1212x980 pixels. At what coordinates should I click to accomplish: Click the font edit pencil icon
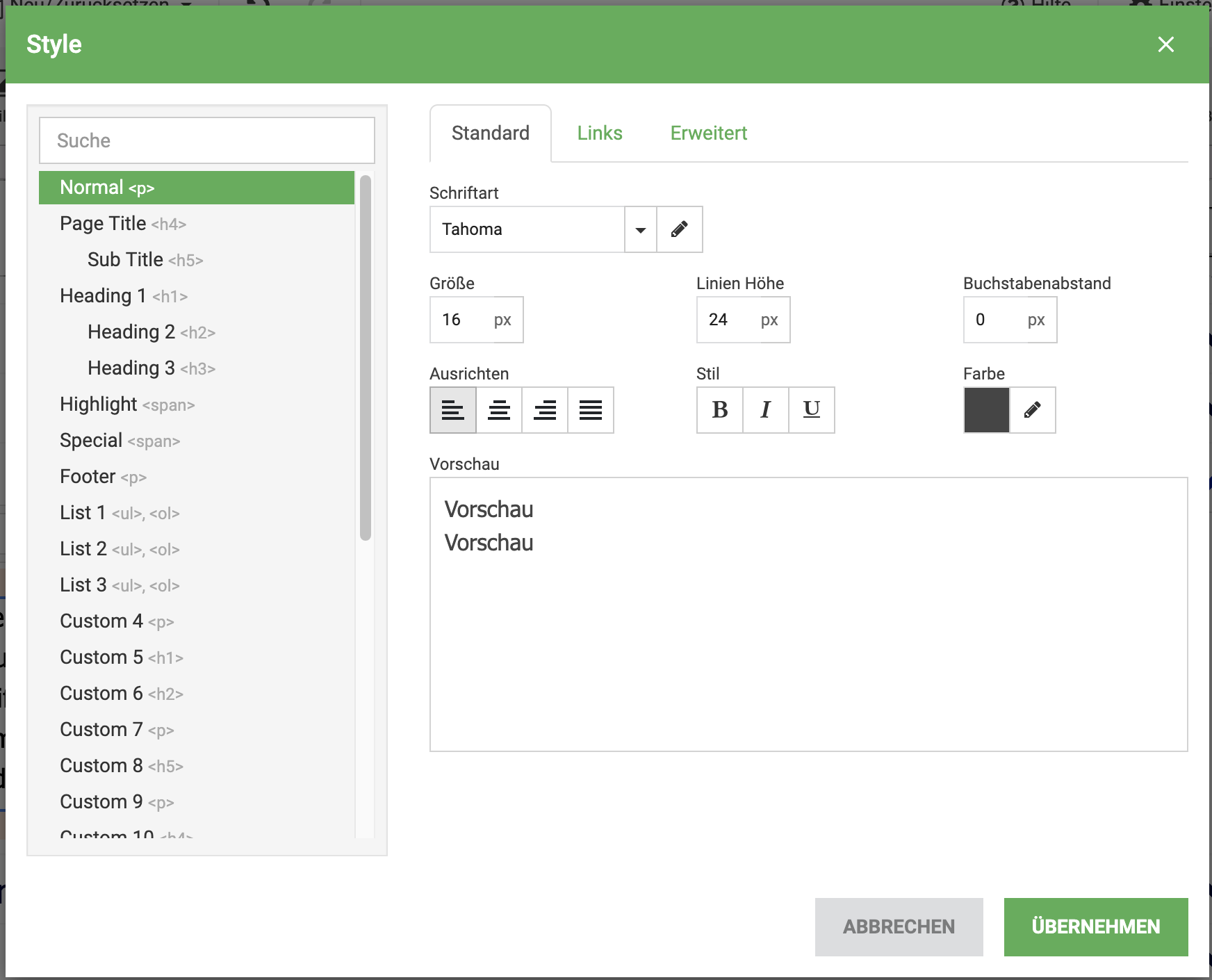click(679, 229)
